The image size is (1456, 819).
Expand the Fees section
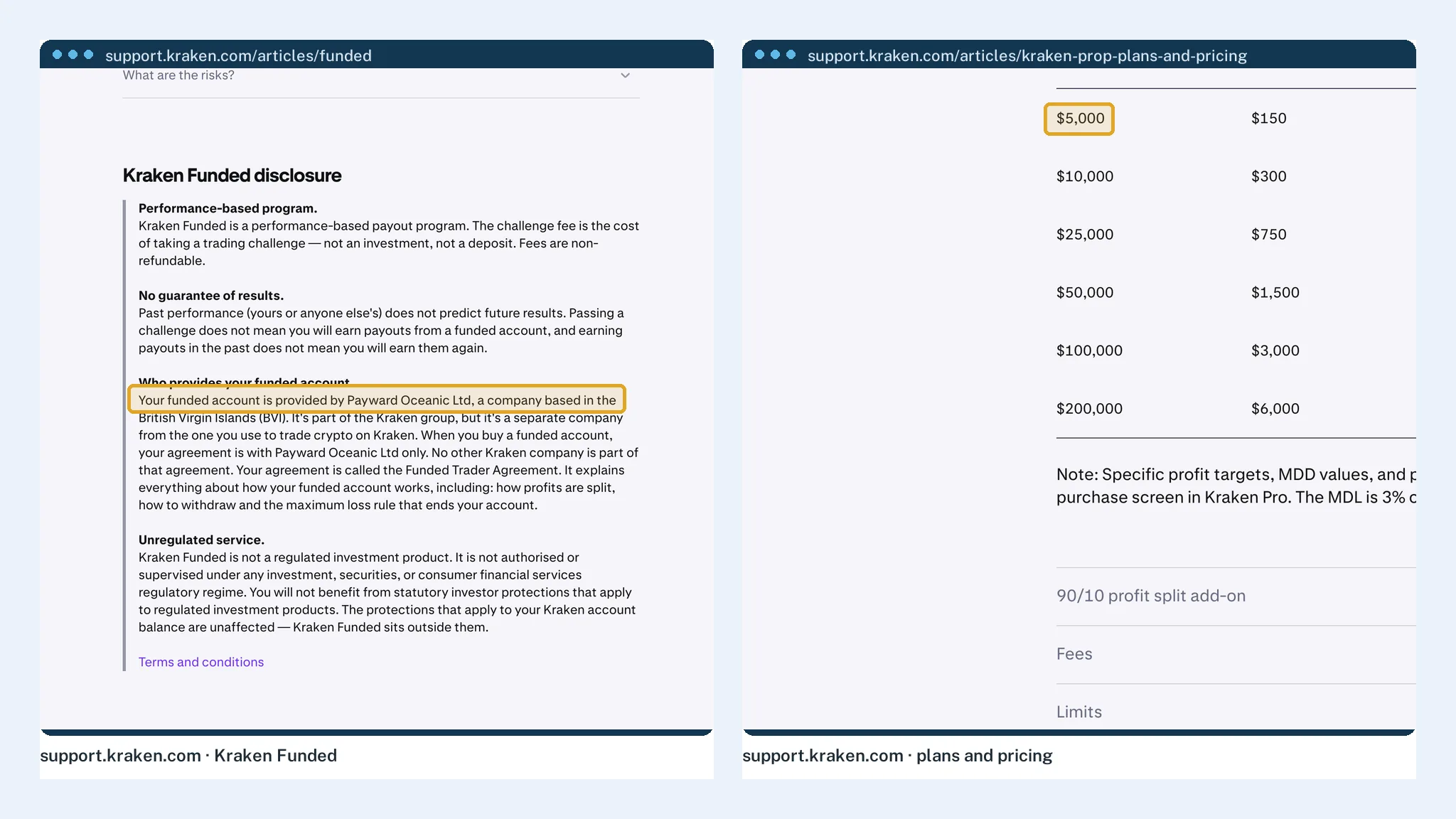[1236, 654]
